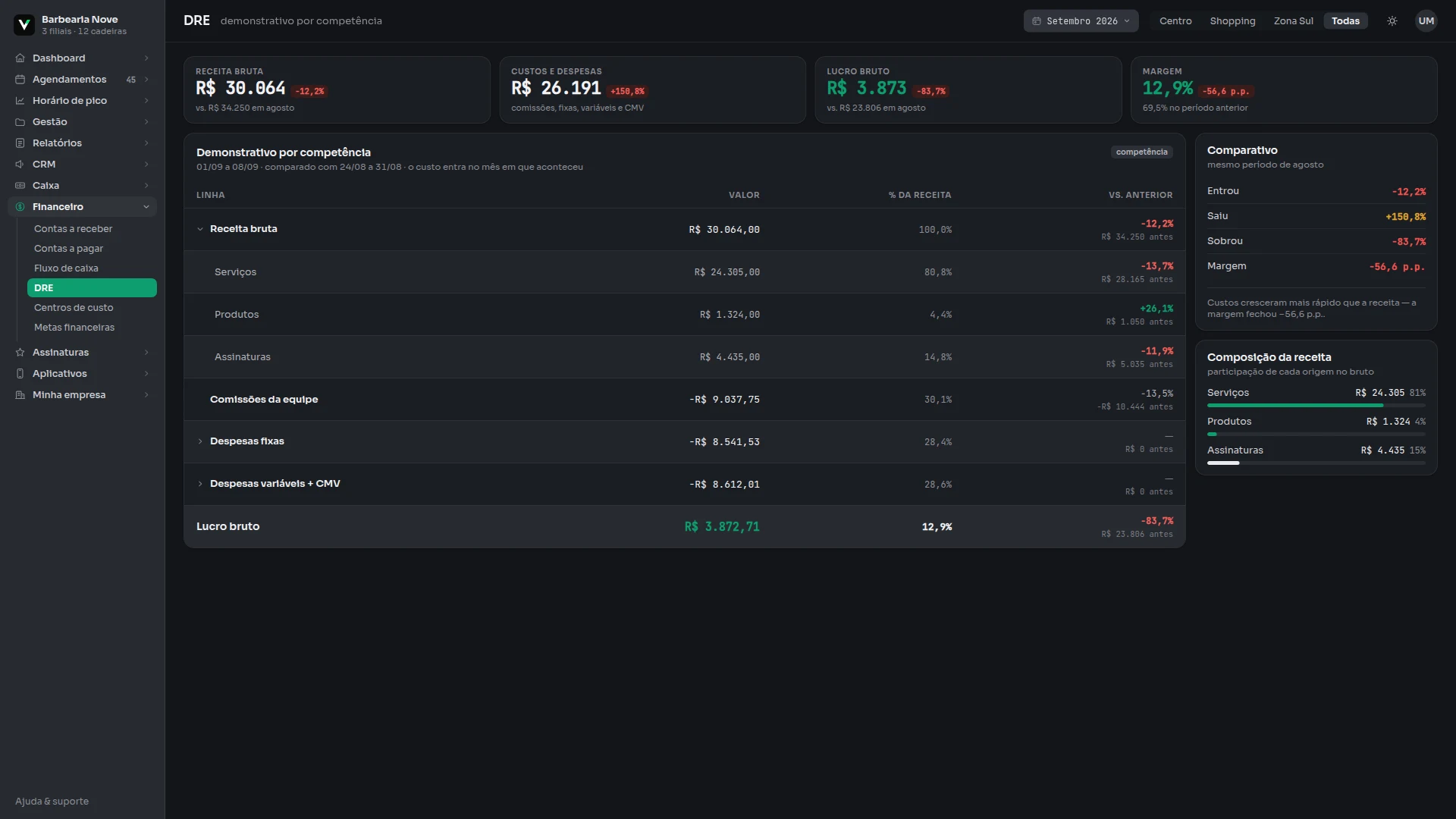Open Metas financeiras page
Screen dimensions: 1456x819
pos(92,328)
